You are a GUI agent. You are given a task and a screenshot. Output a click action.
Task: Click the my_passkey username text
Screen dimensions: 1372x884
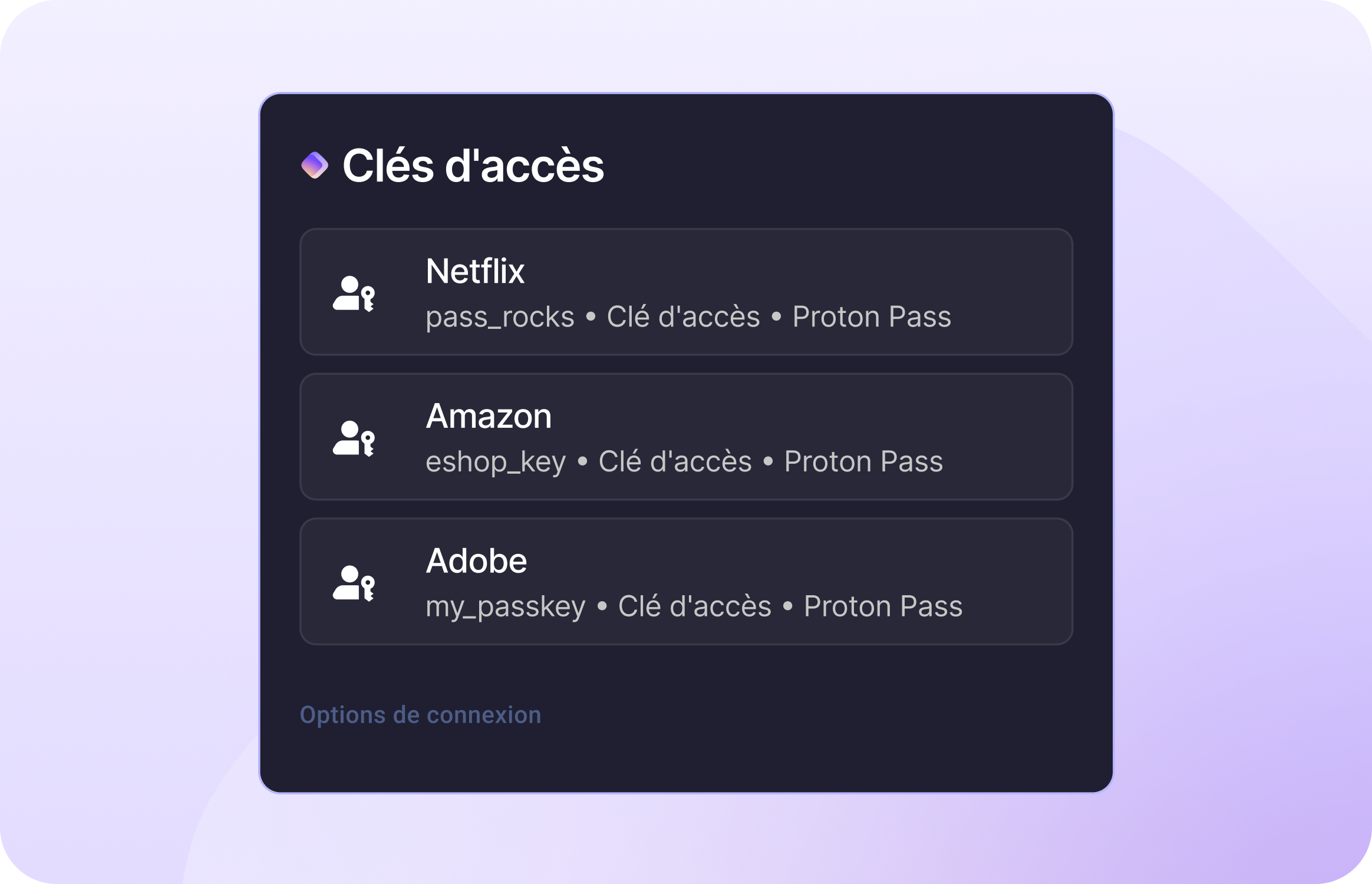(x=505, y=606)
